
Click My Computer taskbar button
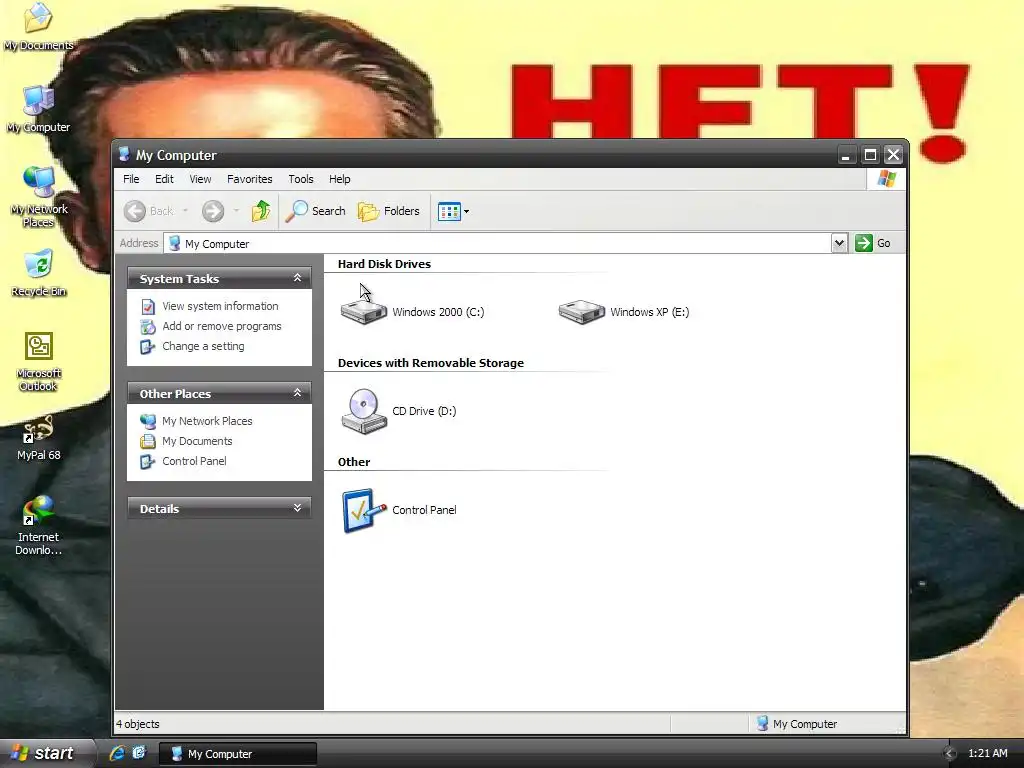click(x=238, y=754)
